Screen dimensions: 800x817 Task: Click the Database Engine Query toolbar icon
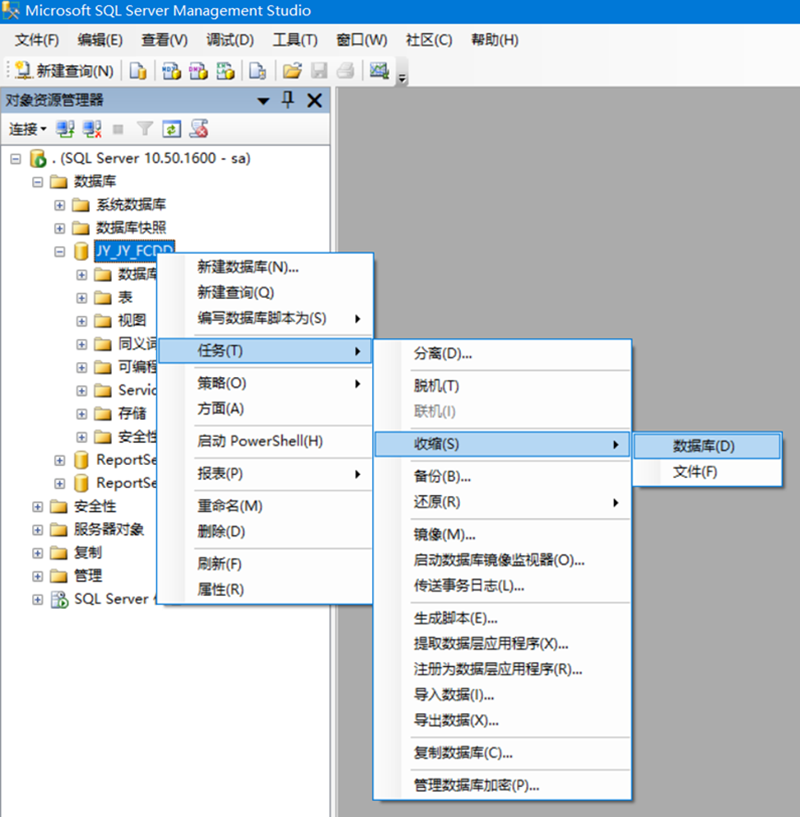click(138, 71)
